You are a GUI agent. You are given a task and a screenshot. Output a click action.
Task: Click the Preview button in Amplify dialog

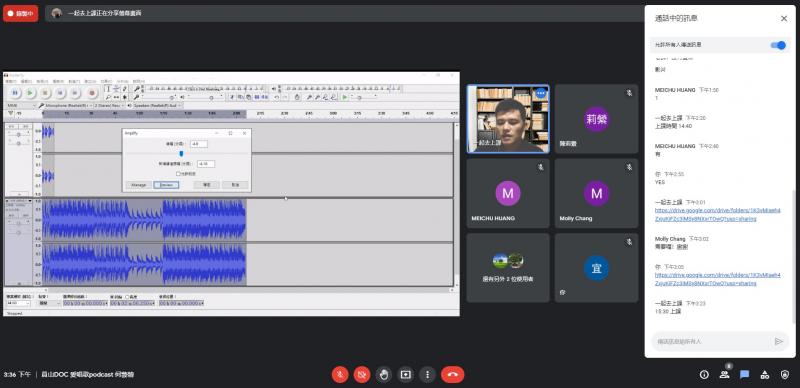pyautogui.click(x=166, y=185)
